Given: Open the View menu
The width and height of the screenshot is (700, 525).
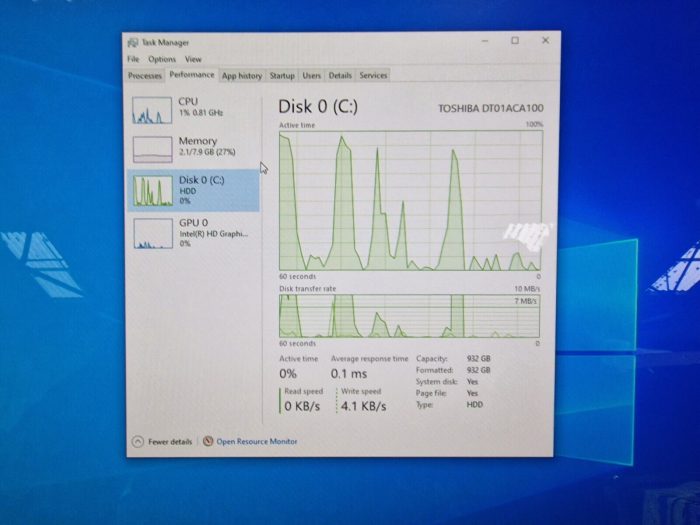Looking at the screenshot, I should (x=193, y=59).
